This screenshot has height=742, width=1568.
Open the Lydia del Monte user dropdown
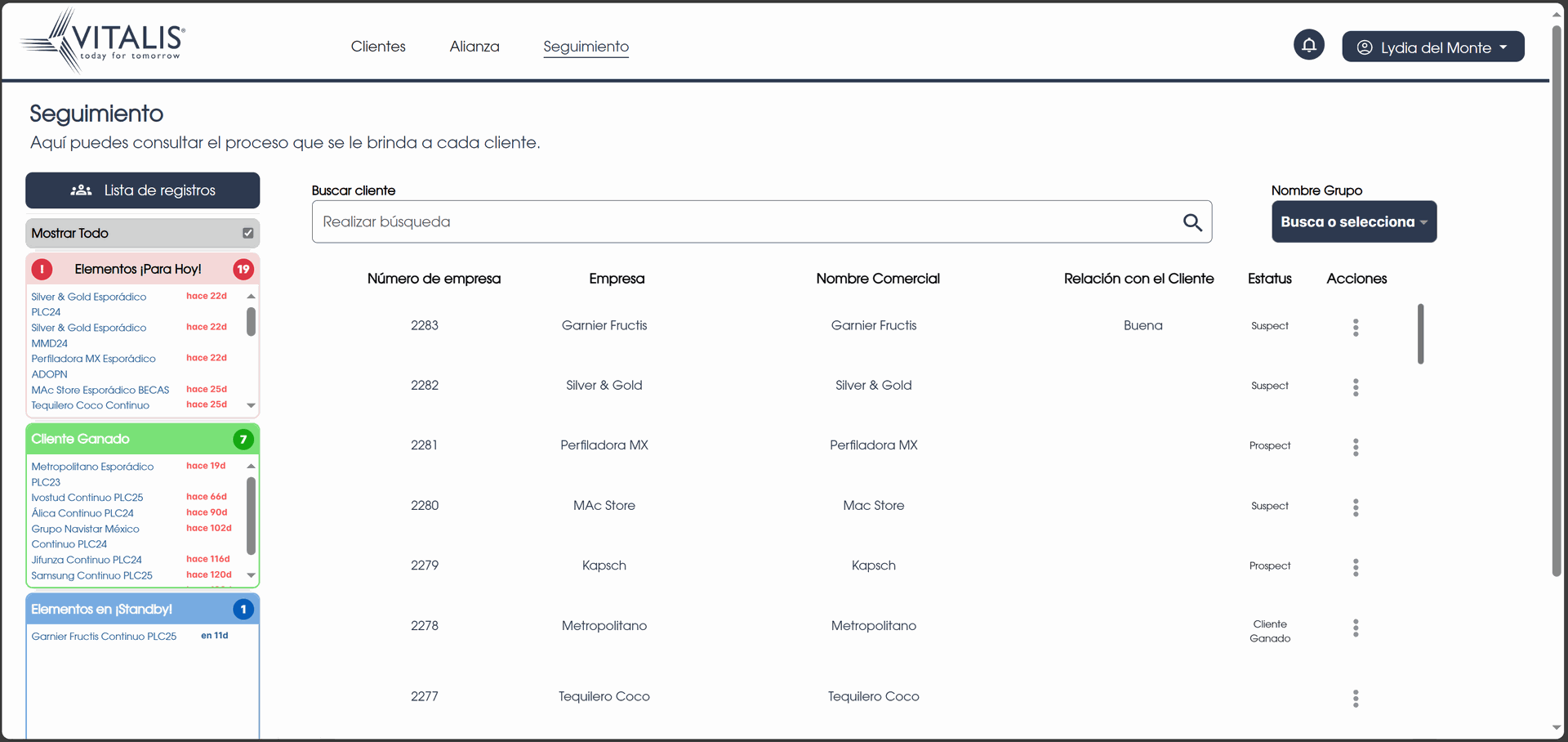click(x=1432, y=47)
